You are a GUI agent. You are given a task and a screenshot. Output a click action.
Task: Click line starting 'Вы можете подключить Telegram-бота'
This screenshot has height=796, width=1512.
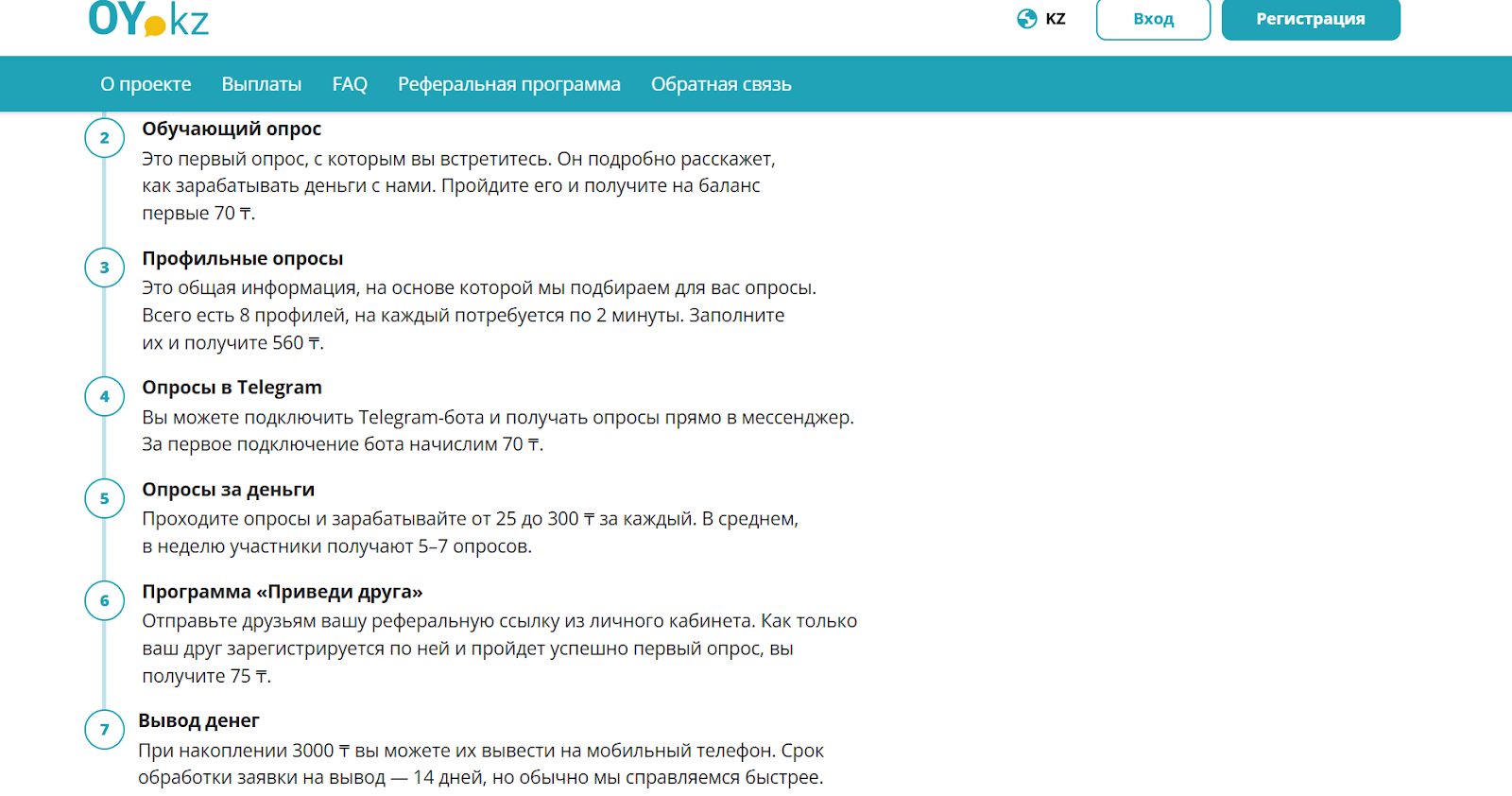(x=498, y=418)
